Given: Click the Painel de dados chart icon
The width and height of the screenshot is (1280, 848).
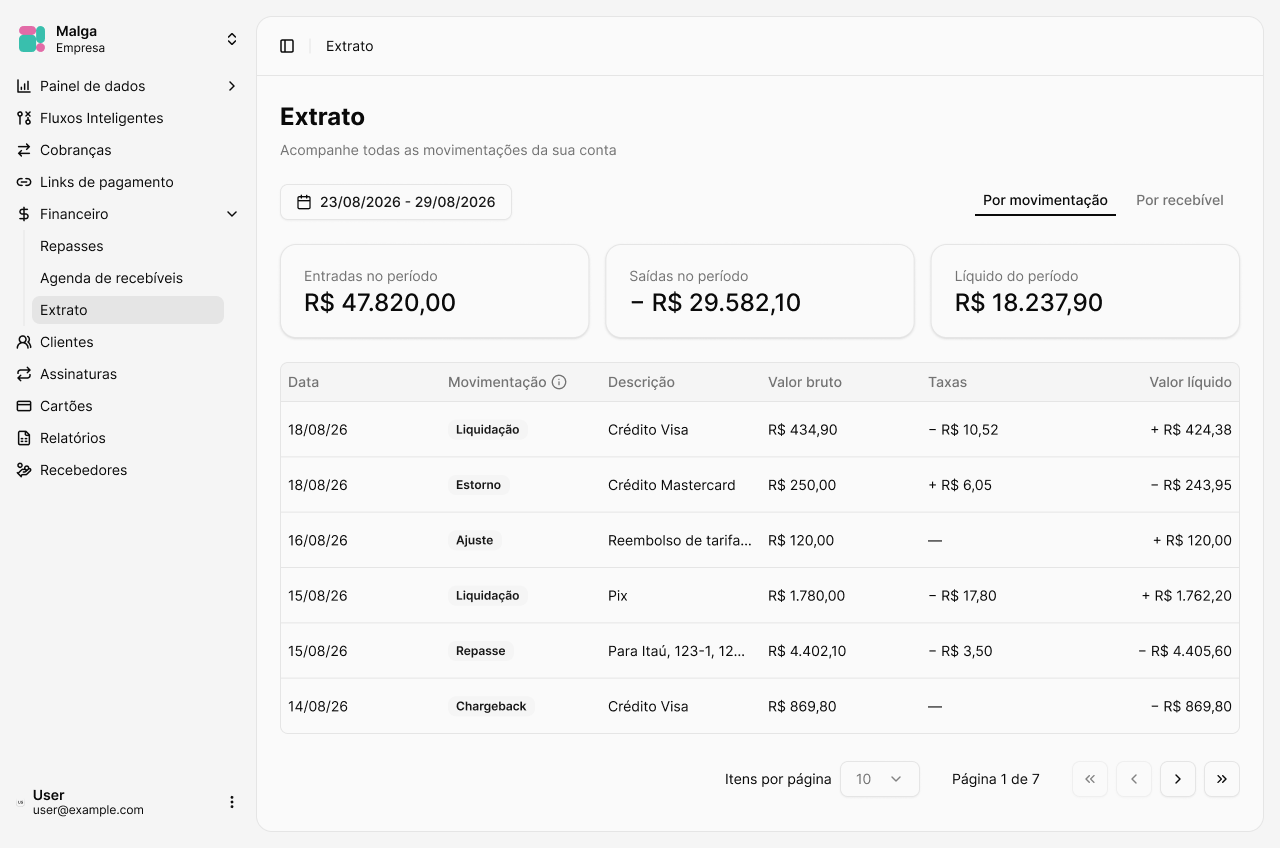Looking at the screenshot, I should (24, 86).
